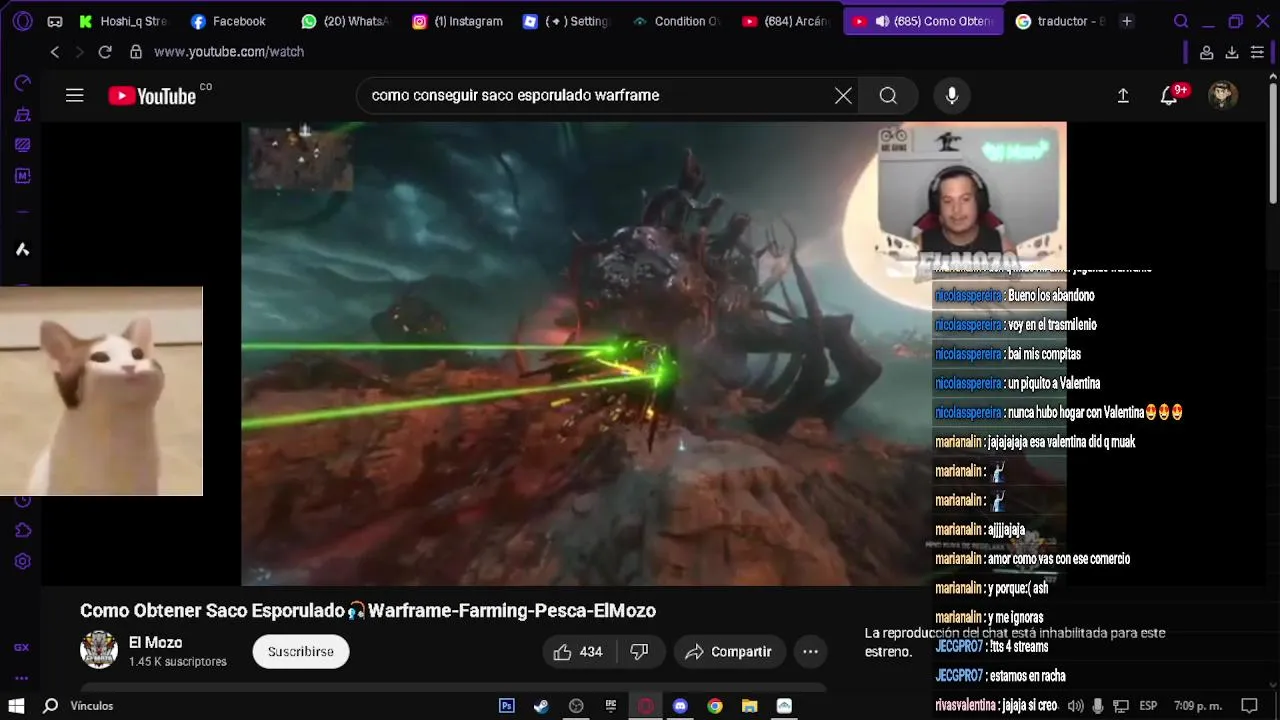The height and width of the screenshot is (720, 1280).
Task: Open Opera easy setup sliders icon
Action: click(x=1257, y=52)
